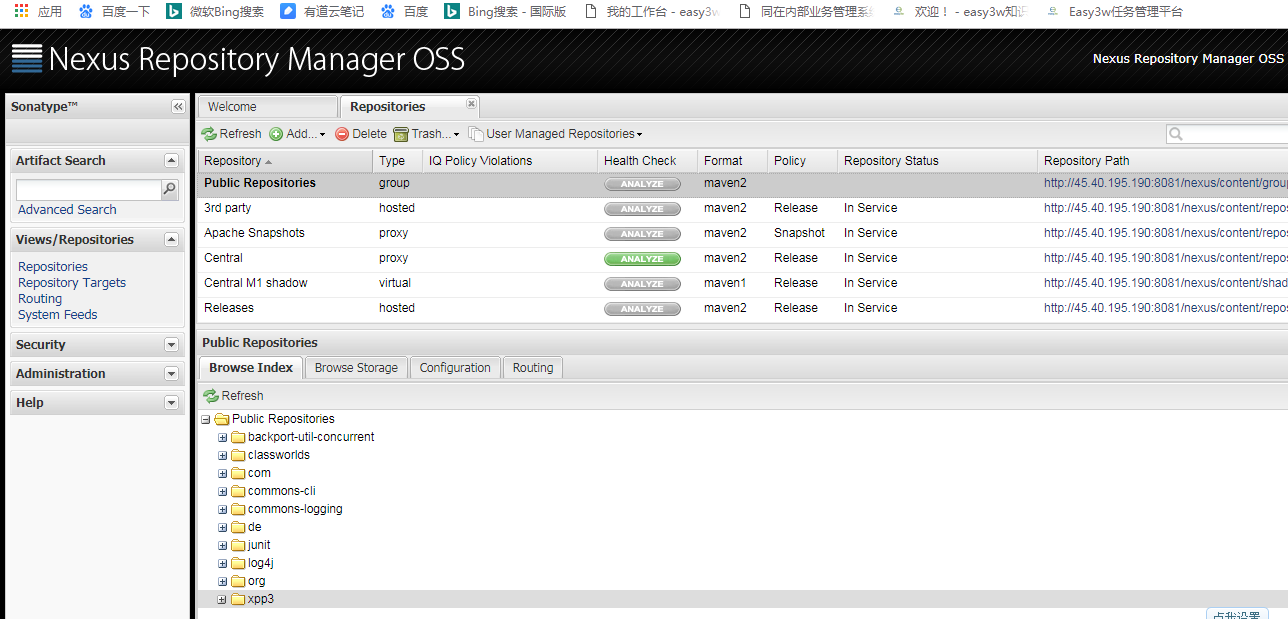The height and width of the screenshot is (619, 1288).
Task: Expand the Administration panel
Action: tap(171, 374)
